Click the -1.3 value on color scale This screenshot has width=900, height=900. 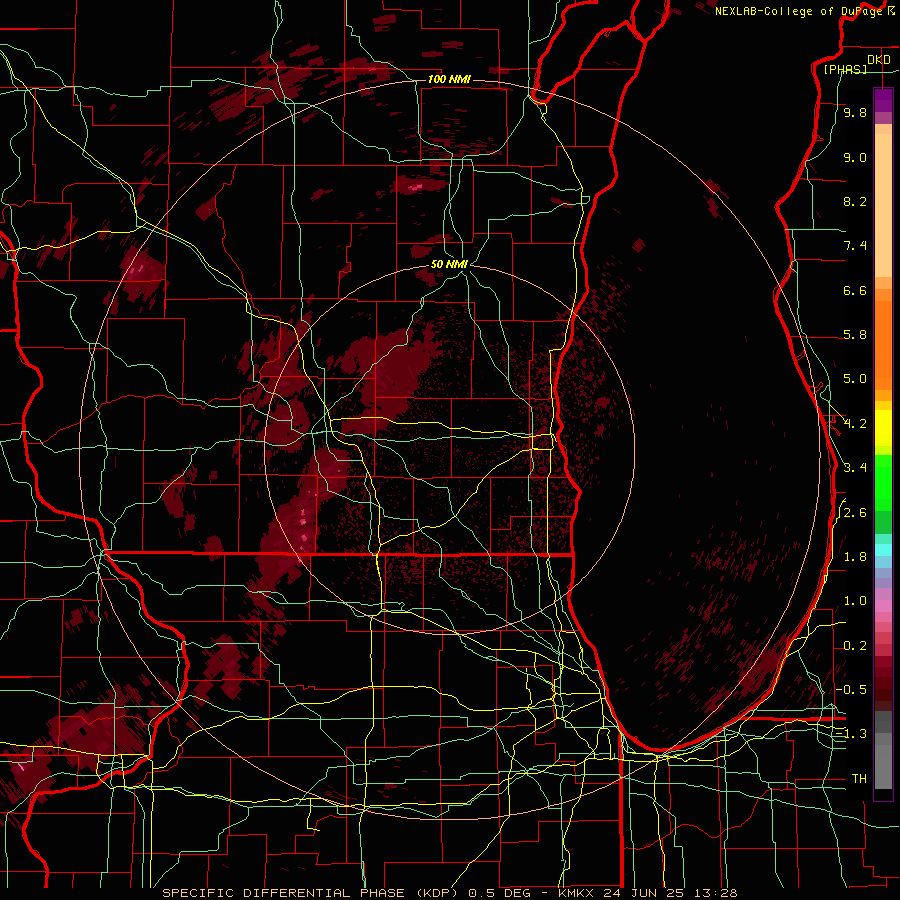852,734
